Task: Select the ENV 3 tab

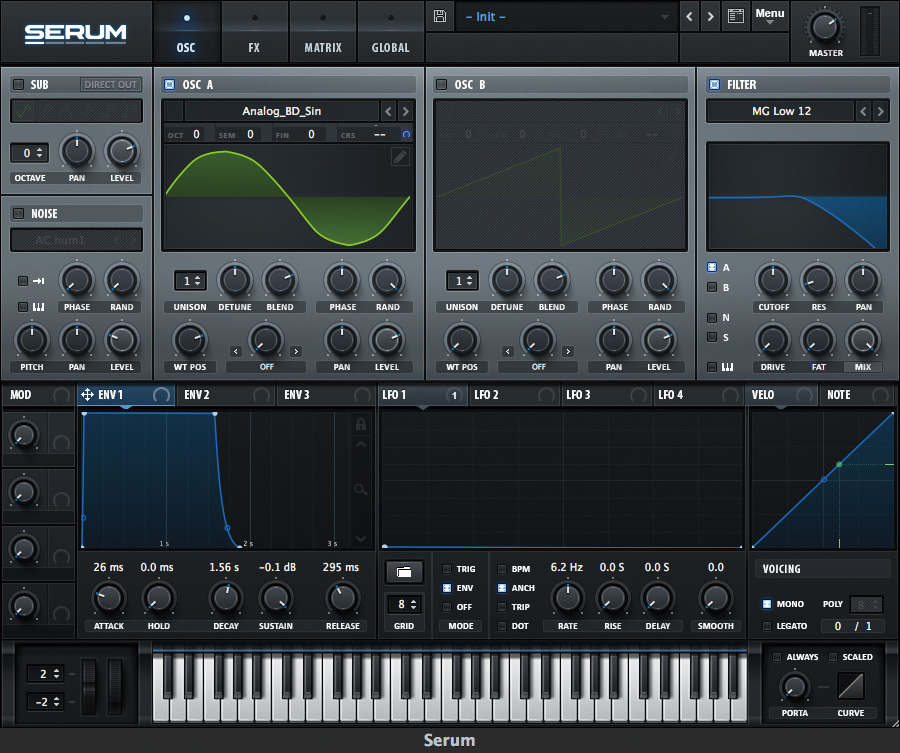Action: coord(325,395)
